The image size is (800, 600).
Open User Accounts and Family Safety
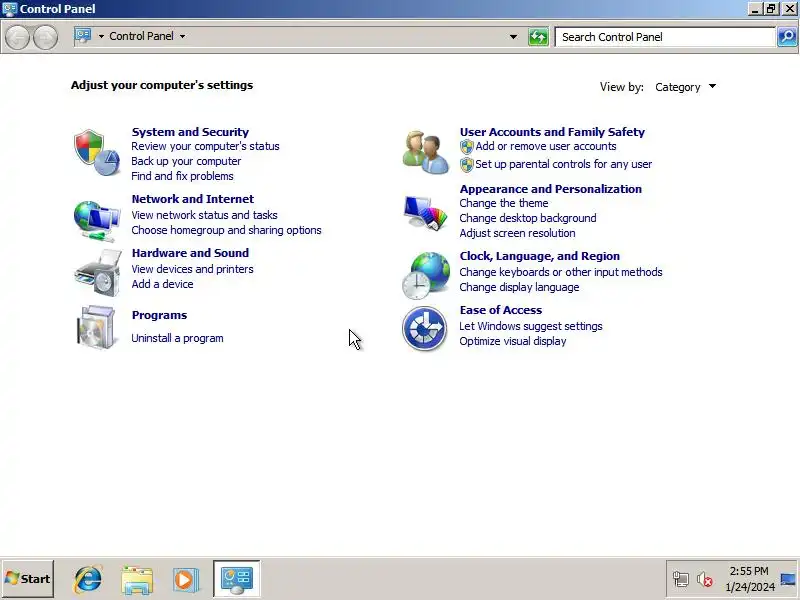coord(552,132)
